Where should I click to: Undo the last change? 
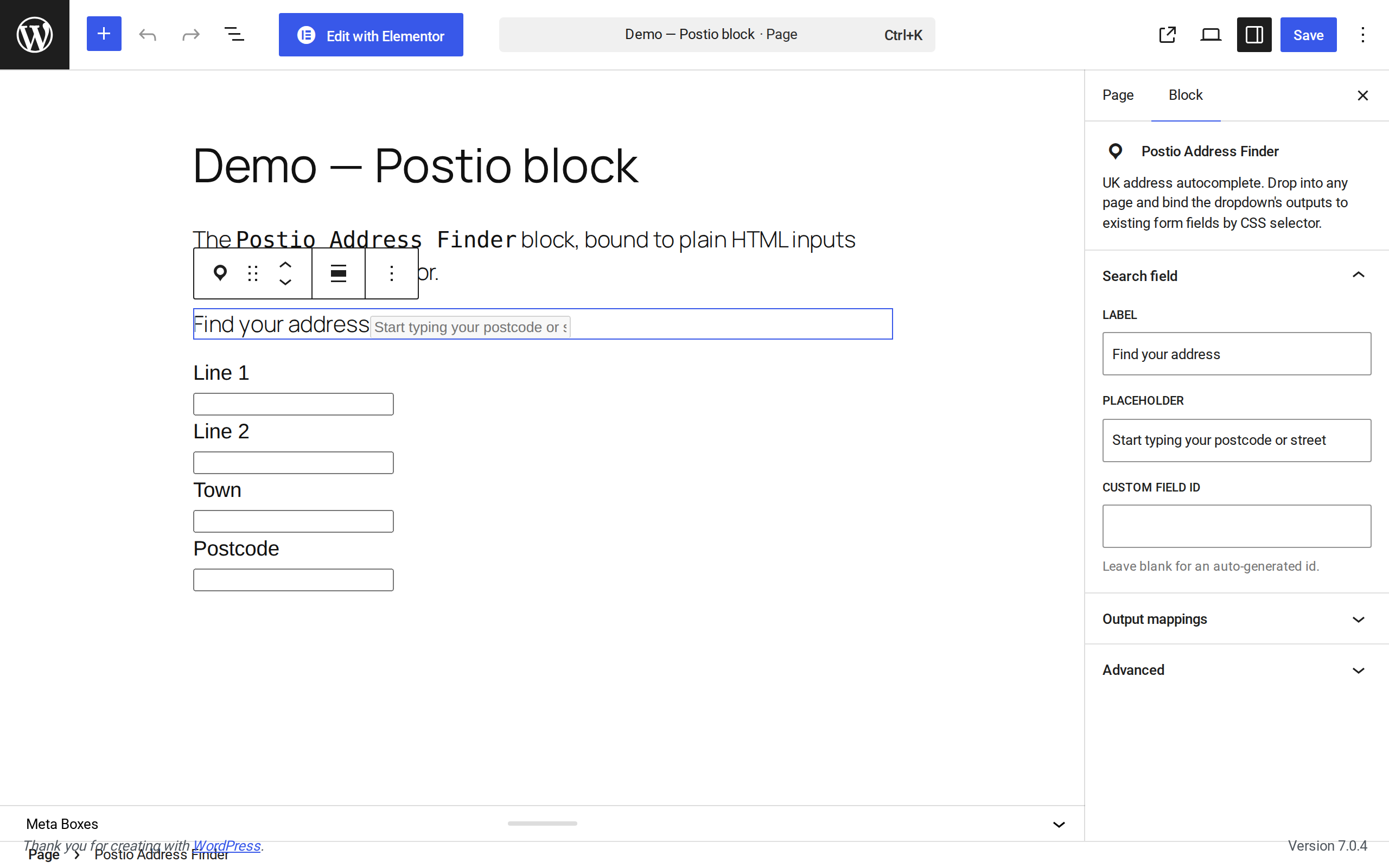click(148, 34)
